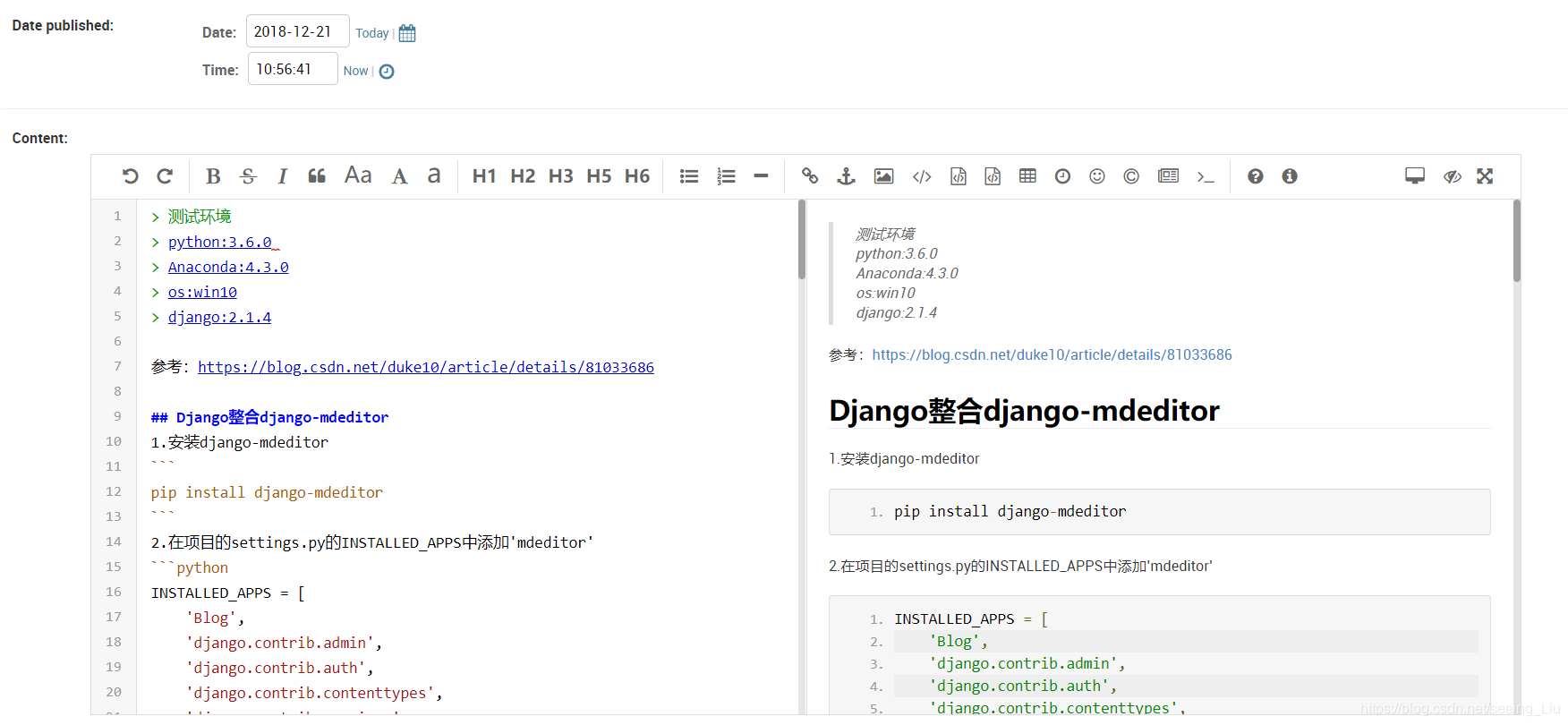Screen dimensions: 1568x725
Task: Insert an unordered bullet list
Action: 689,176
